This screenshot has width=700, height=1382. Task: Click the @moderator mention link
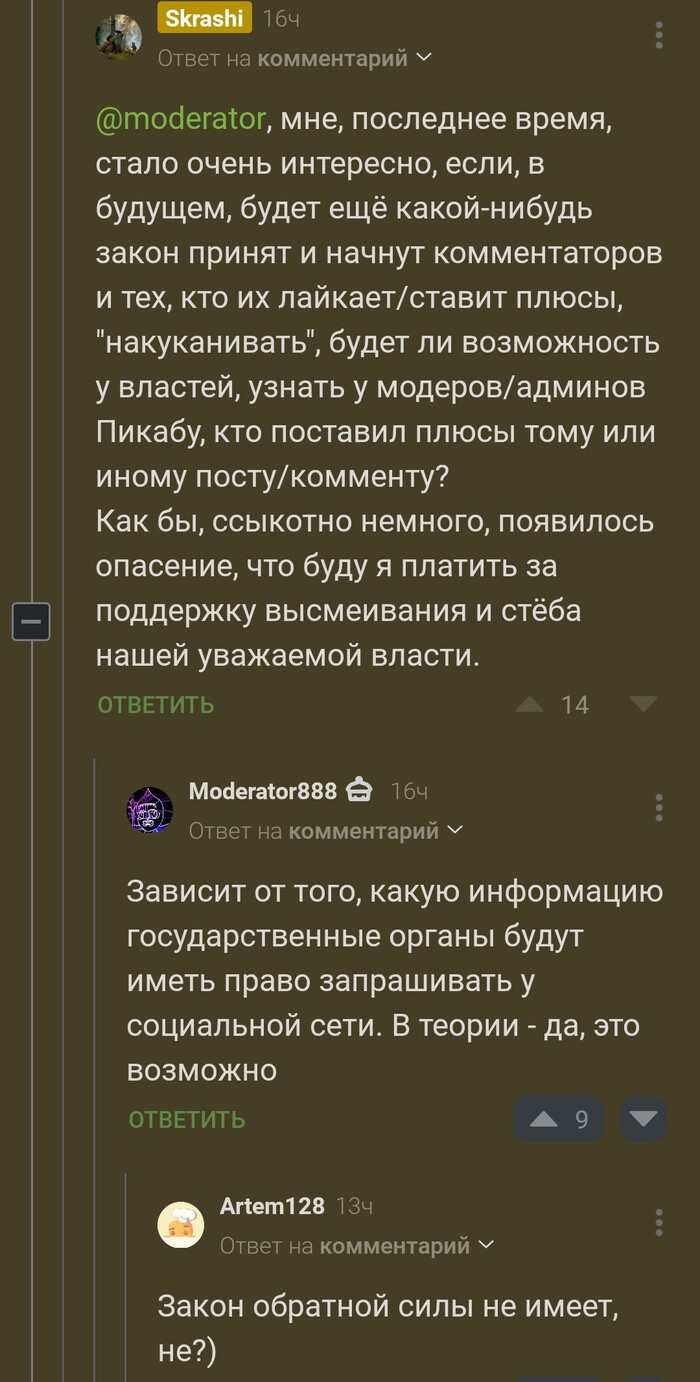click(181, 119)
